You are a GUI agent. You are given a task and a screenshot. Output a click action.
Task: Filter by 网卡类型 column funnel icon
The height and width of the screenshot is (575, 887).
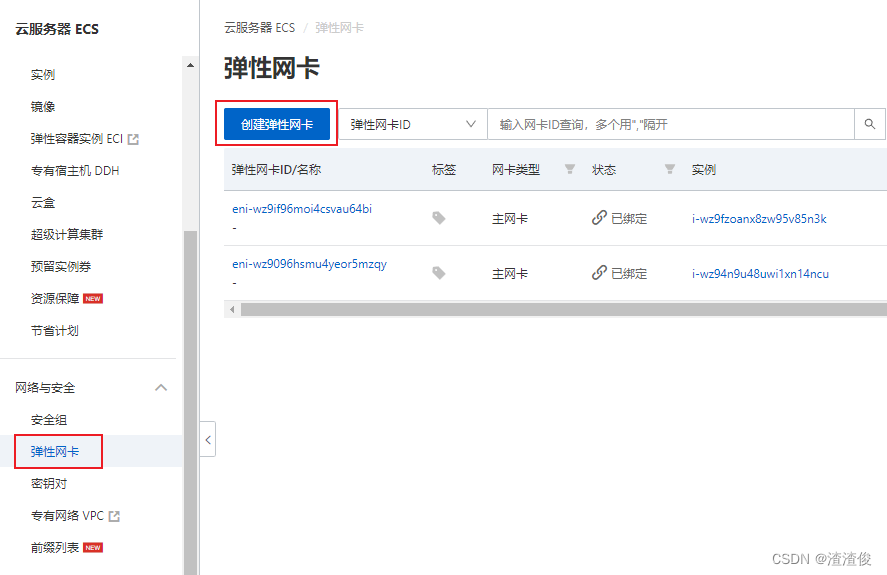click(x=570, y=169)
